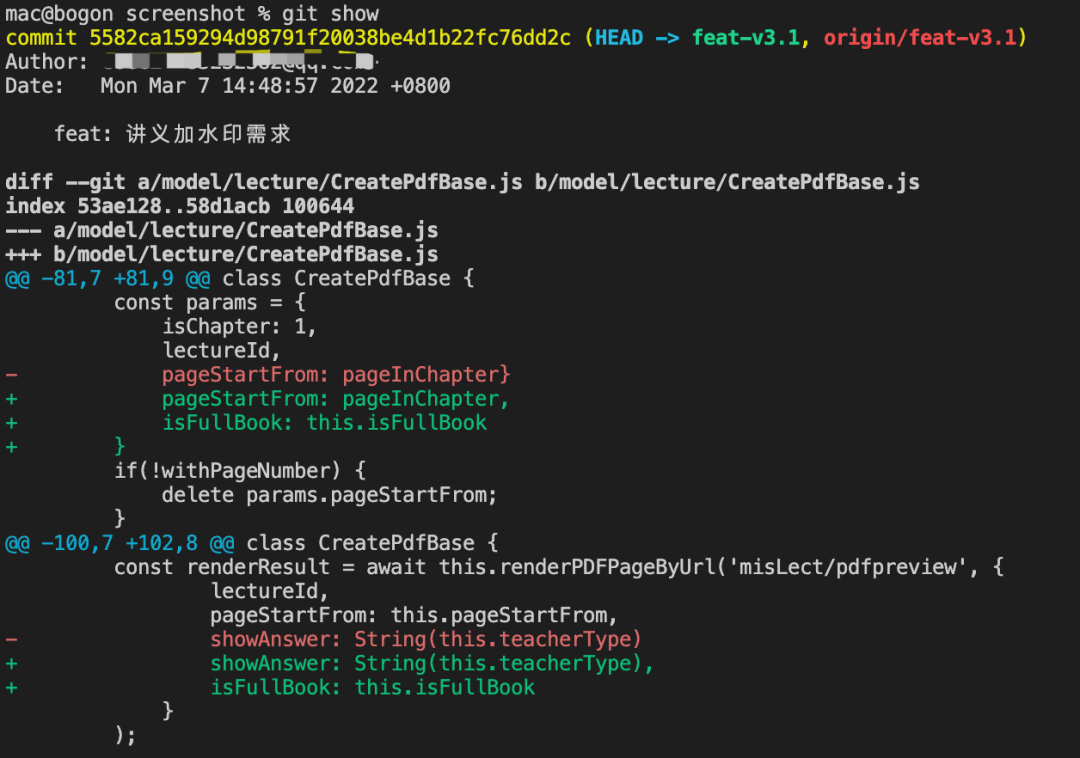Click the 'delete params.pageStartFrom;' line
The image size is (1080, 758).
coord(329,495)
